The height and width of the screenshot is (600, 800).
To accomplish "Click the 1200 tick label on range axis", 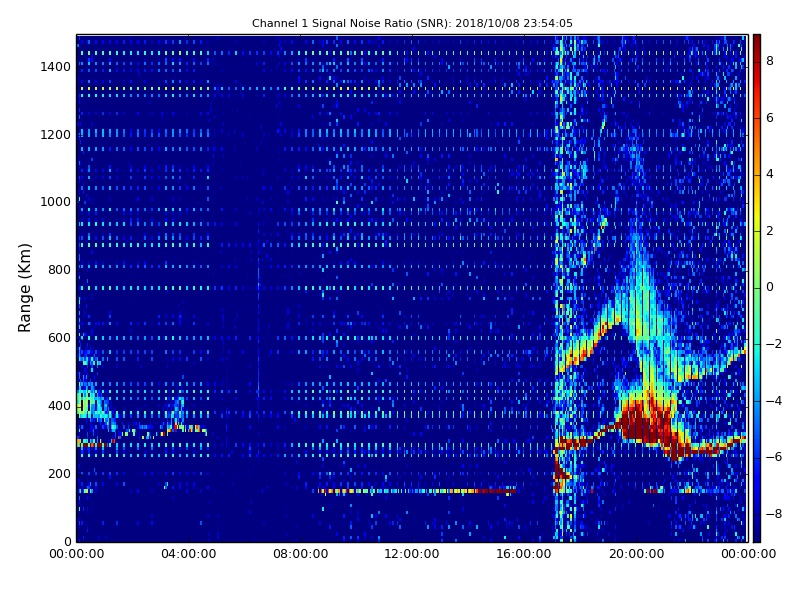I will tap(55, 135).
